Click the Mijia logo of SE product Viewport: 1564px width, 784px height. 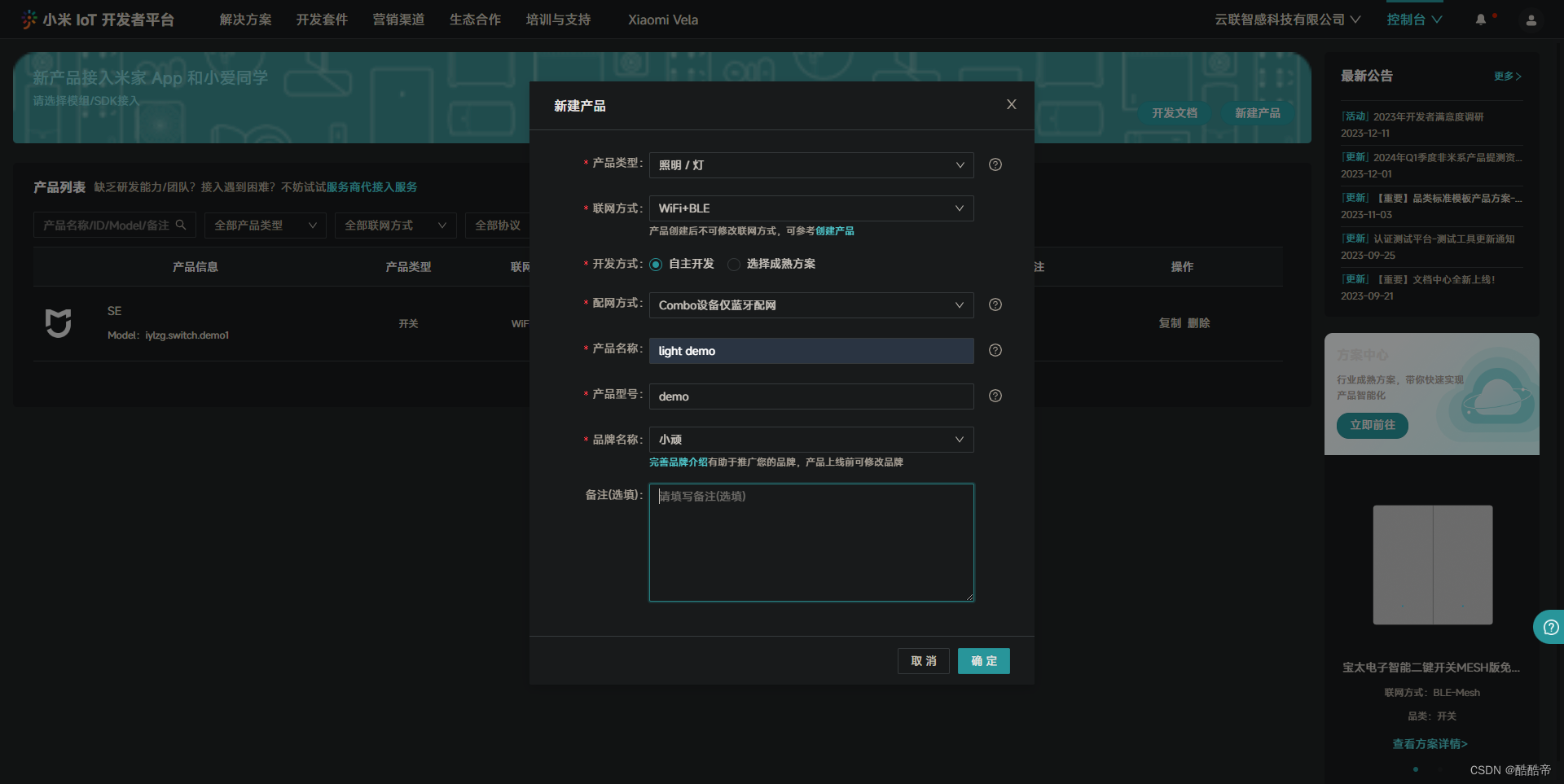click(58, 323)
